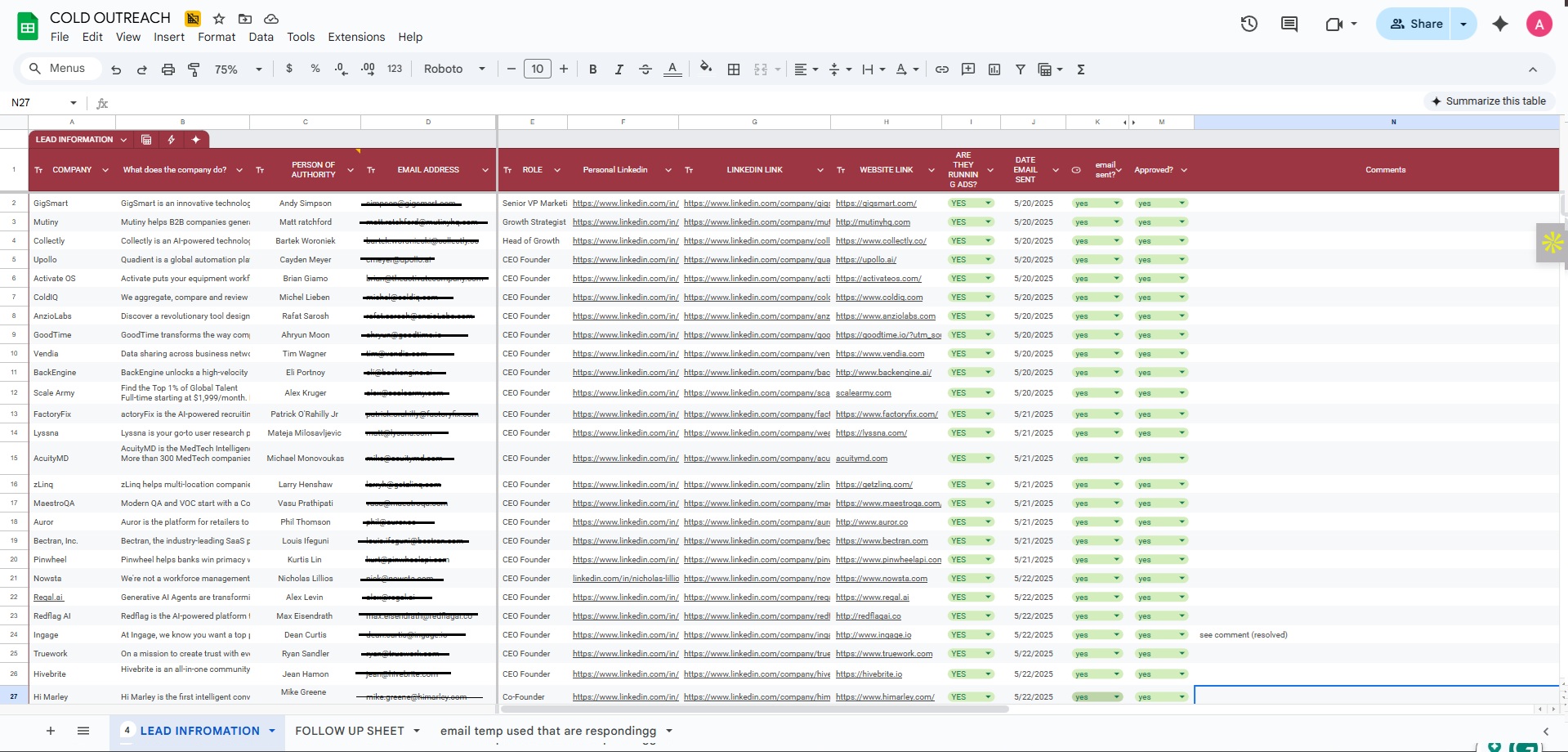Open version history clock icon
This screenshot has height=752, width=1568.
(1249, 24)
